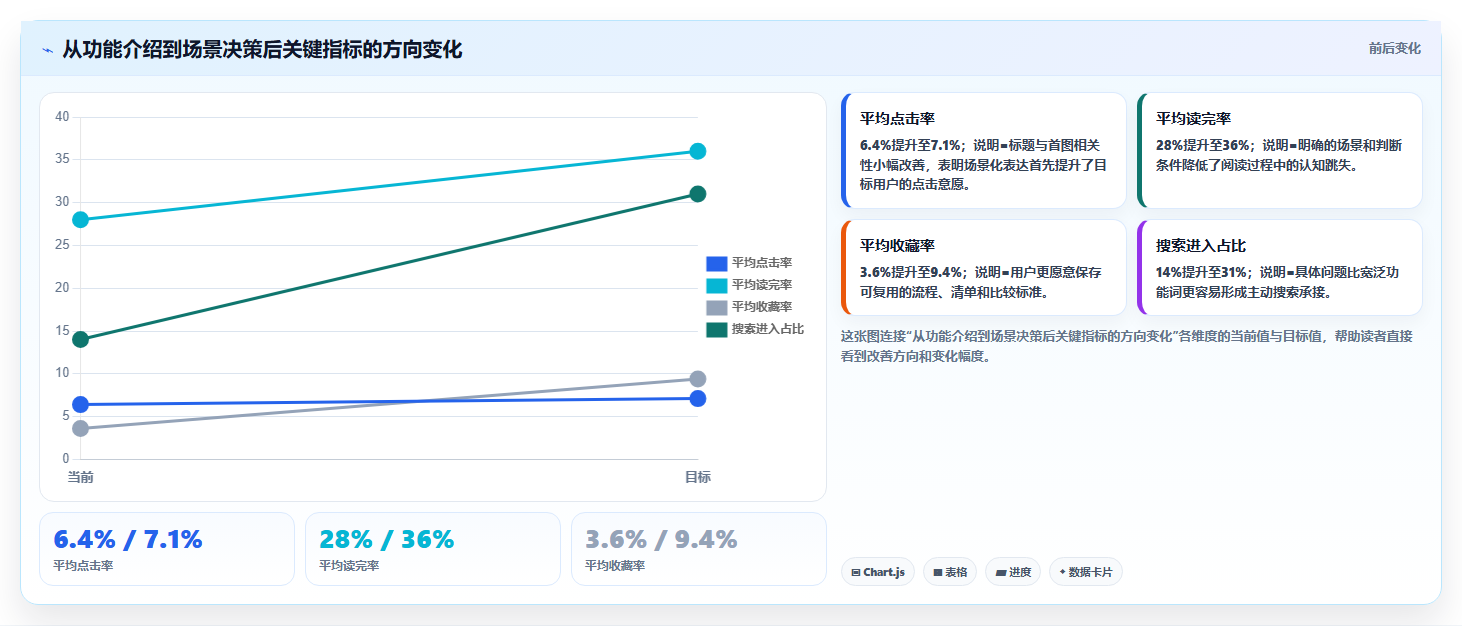
Task: Open the 搜索进入占比 card heading
Action: 1201,245
